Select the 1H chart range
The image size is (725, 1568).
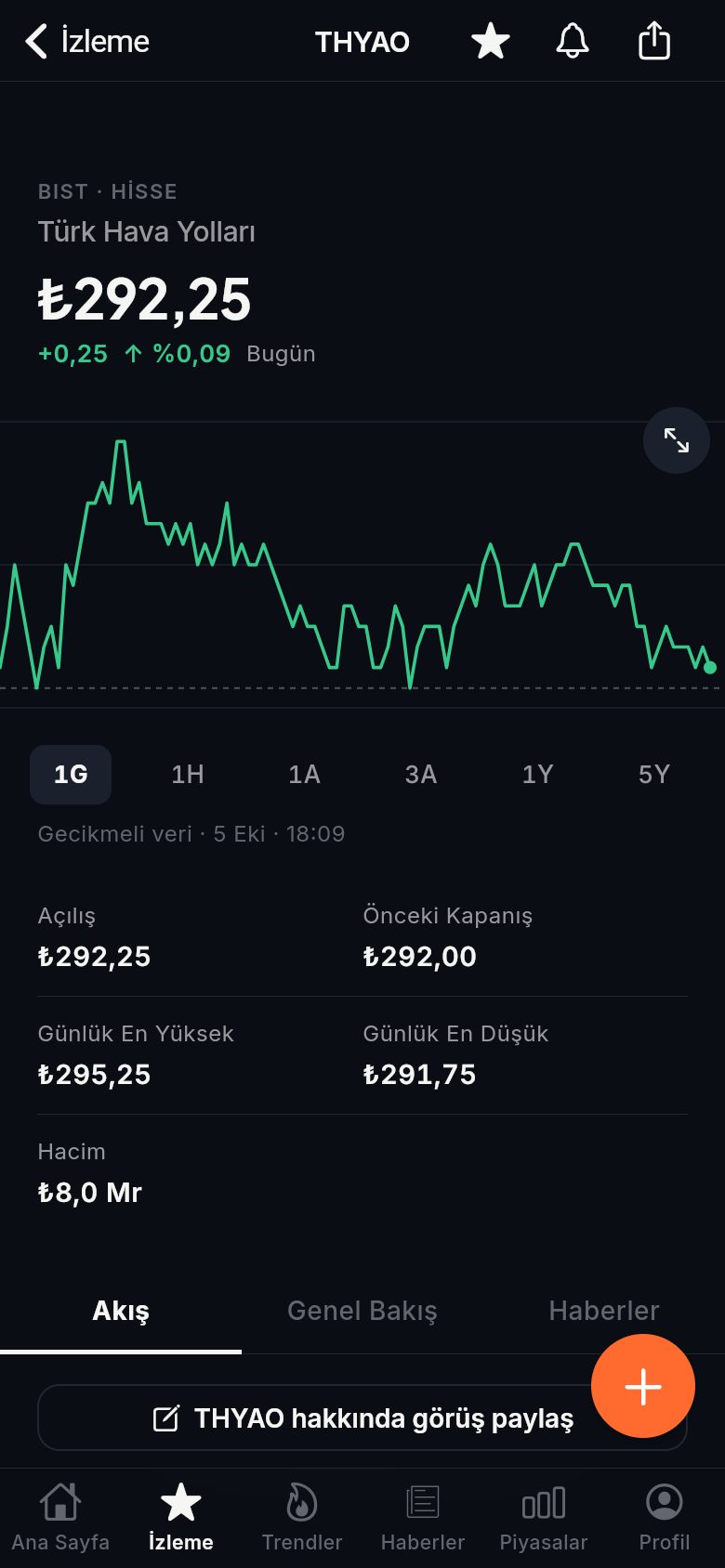[x=188, y=775]
